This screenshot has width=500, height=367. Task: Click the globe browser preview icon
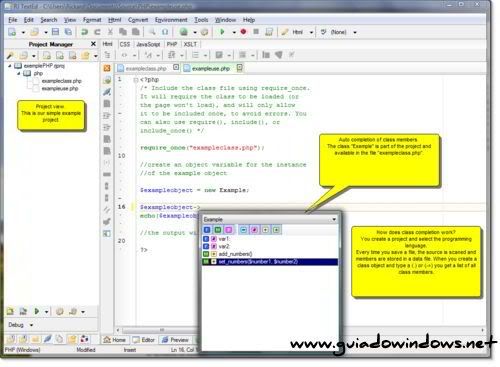click(x=183, y=32)
